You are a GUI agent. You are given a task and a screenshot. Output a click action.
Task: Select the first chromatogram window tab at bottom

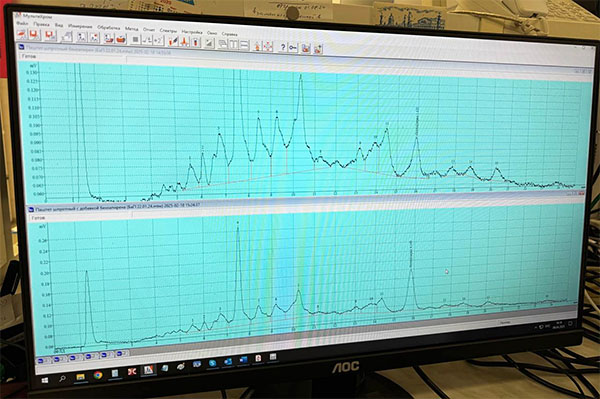[43, 360]
